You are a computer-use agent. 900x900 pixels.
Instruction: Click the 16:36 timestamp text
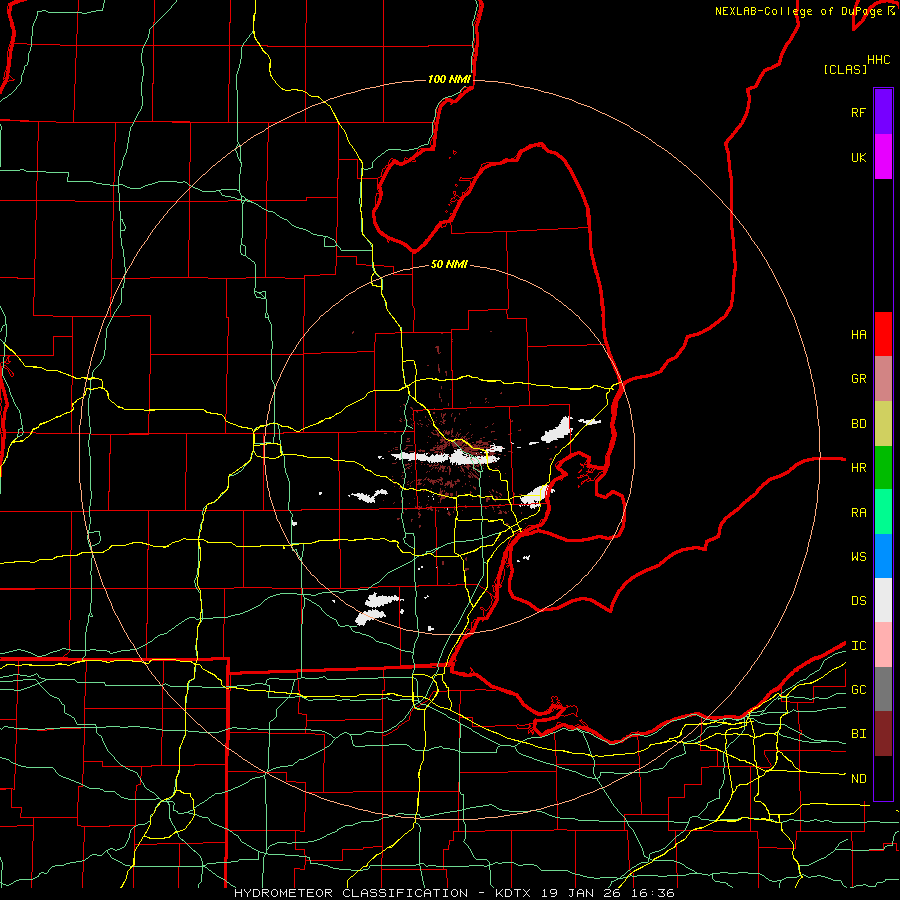point(655,893)
